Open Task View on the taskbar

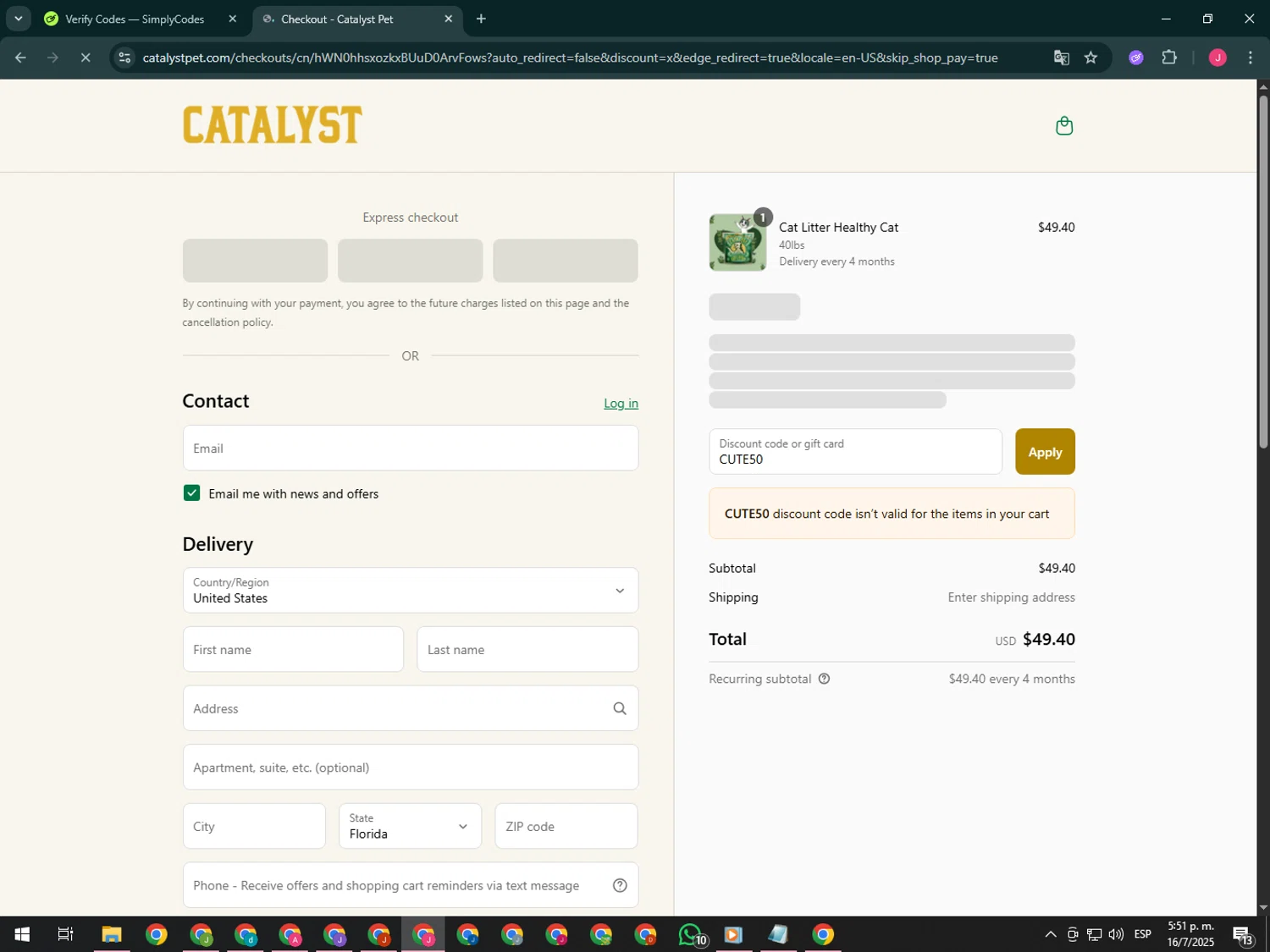65,934
